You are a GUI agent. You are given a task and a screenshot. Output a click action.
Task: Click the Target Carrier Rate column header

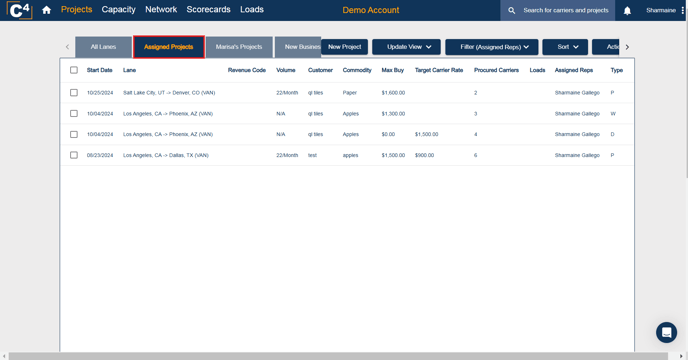[439, 70]
